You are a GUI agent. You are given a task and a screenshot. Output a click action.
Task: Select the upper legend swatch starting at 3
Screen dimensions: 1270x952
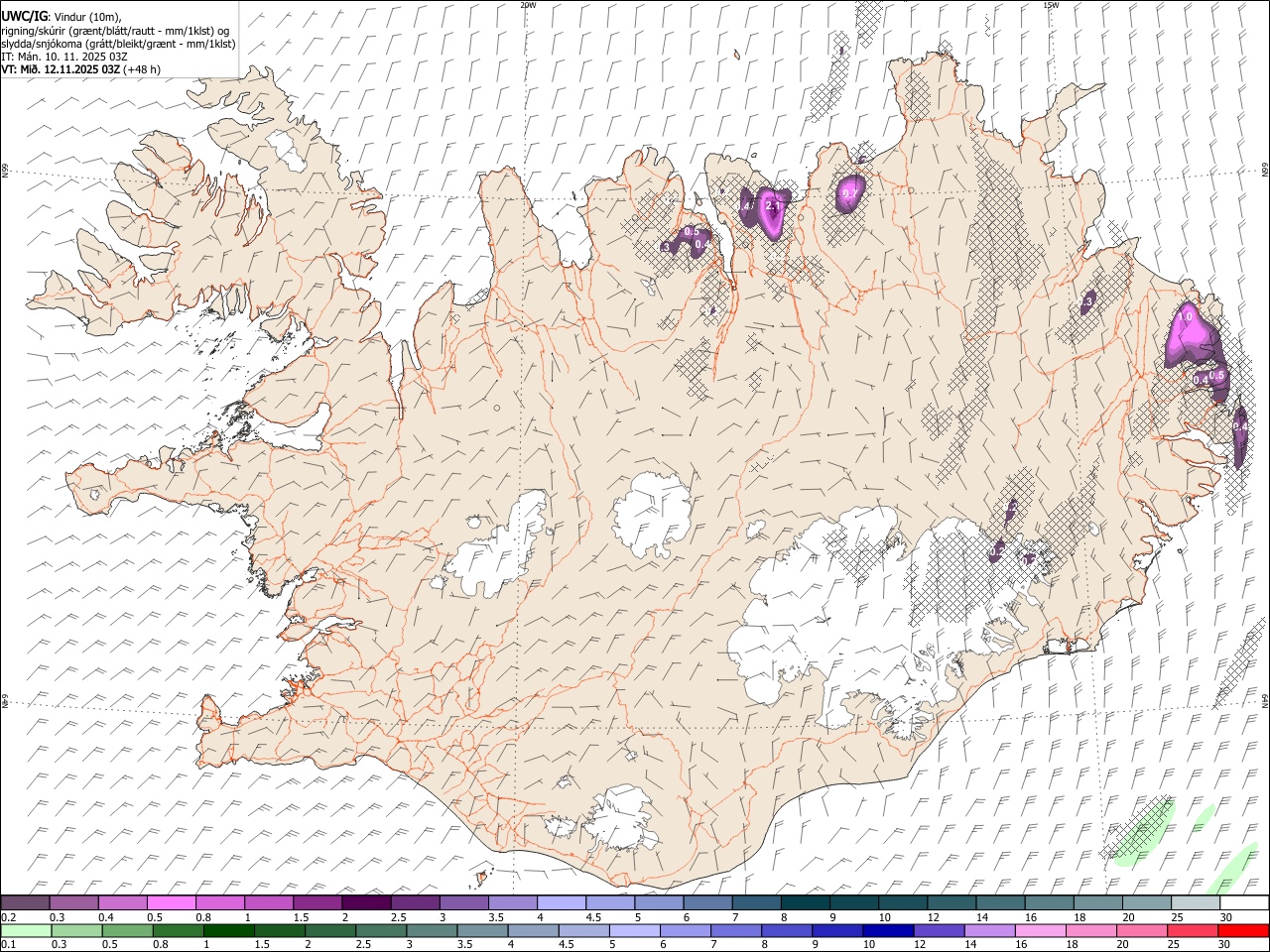coord(463,902)
